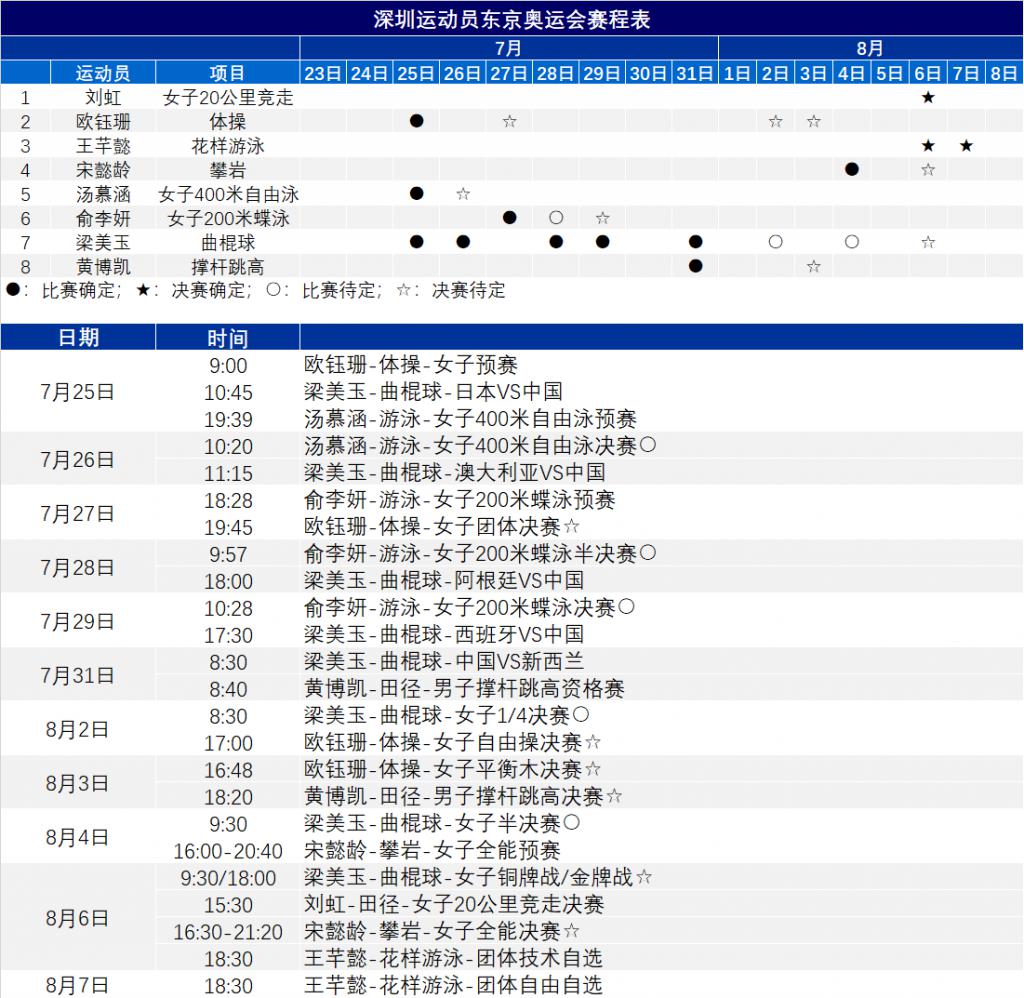This screenshot has width=1024, height=998.
Task: Click the black star in 刘虹's row
Action: (928, 97)
